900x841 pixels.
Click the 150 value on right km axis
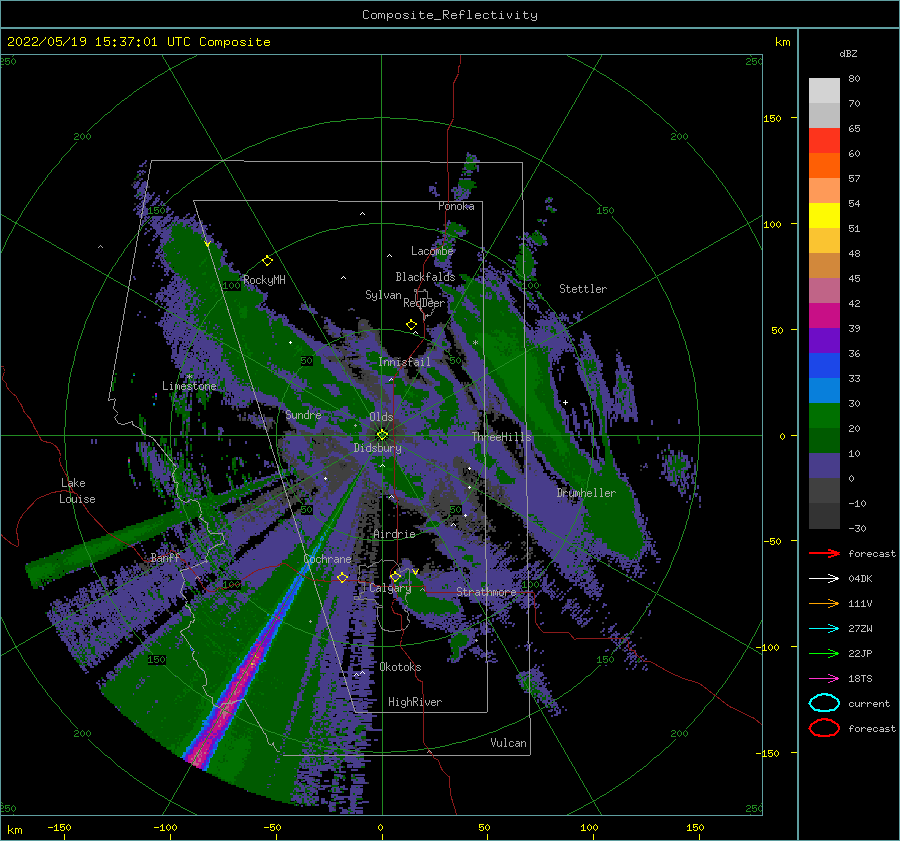pos(772,118)
